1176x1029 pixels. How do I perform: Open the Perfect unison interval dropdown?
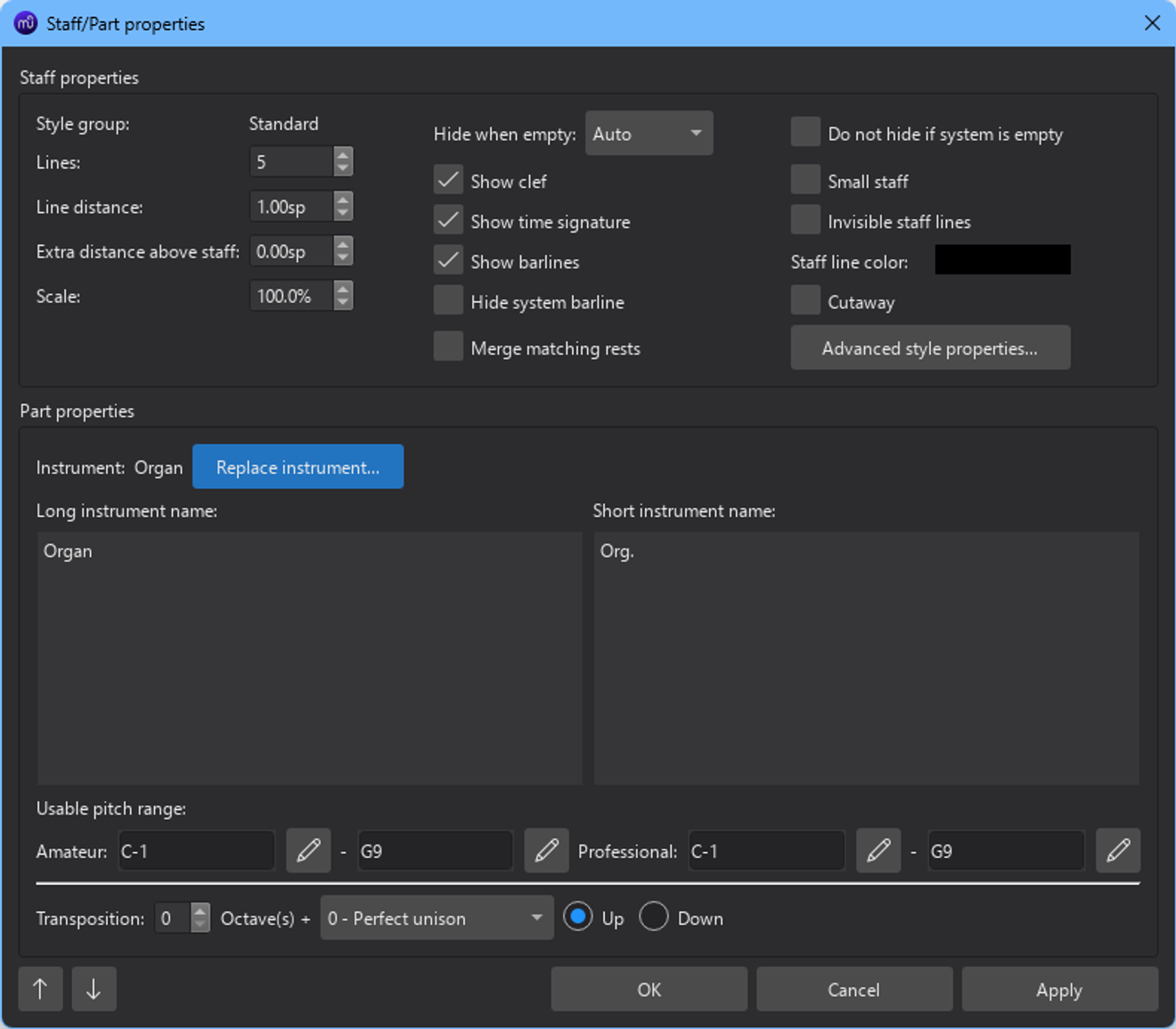click(x=437, y=918)
